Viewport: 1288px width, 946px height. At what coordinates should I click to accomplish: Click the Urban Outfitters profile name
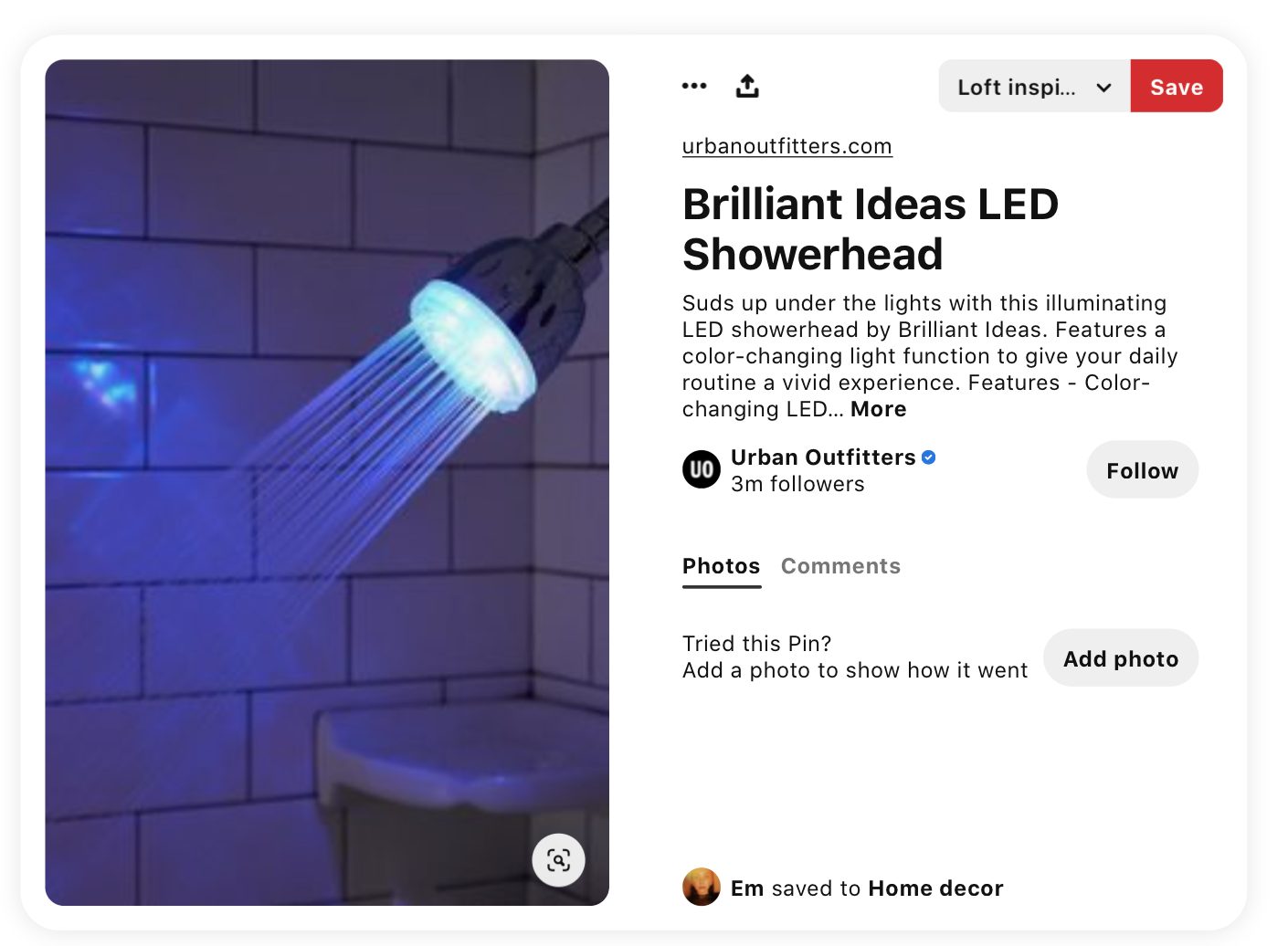(x=823, y=457)
